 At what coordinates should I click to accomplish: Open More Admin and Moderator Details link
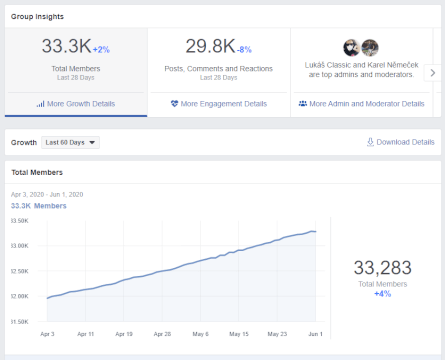(367, 104)
